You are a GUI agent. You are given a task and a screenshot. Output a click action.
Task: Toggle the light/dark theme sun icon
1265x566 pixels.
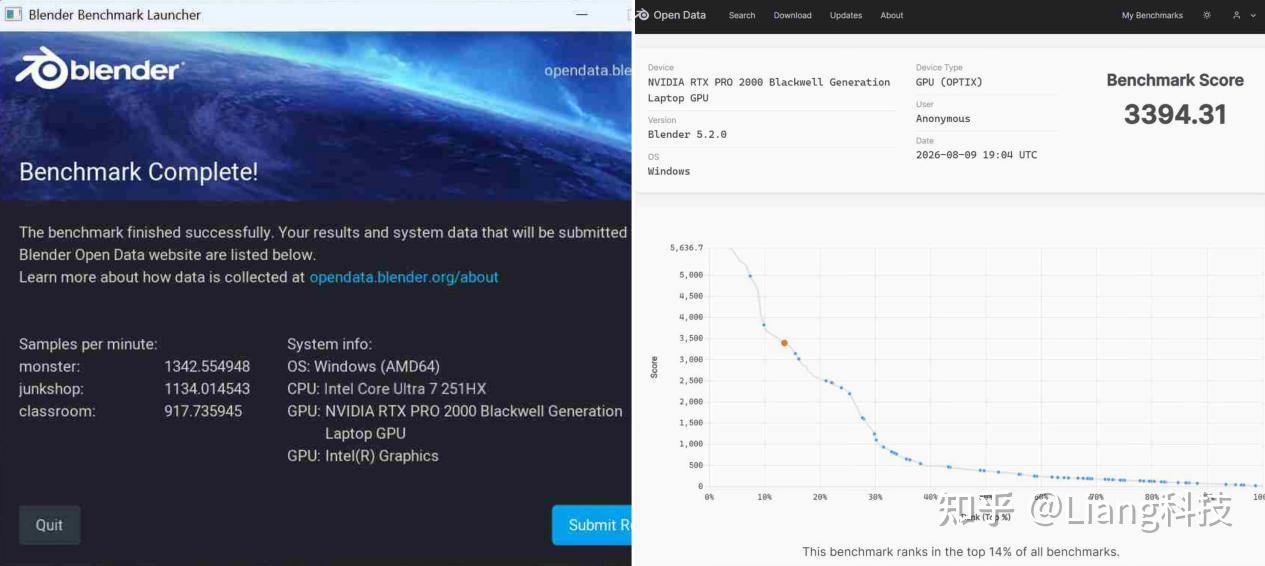click(1207, 15)
